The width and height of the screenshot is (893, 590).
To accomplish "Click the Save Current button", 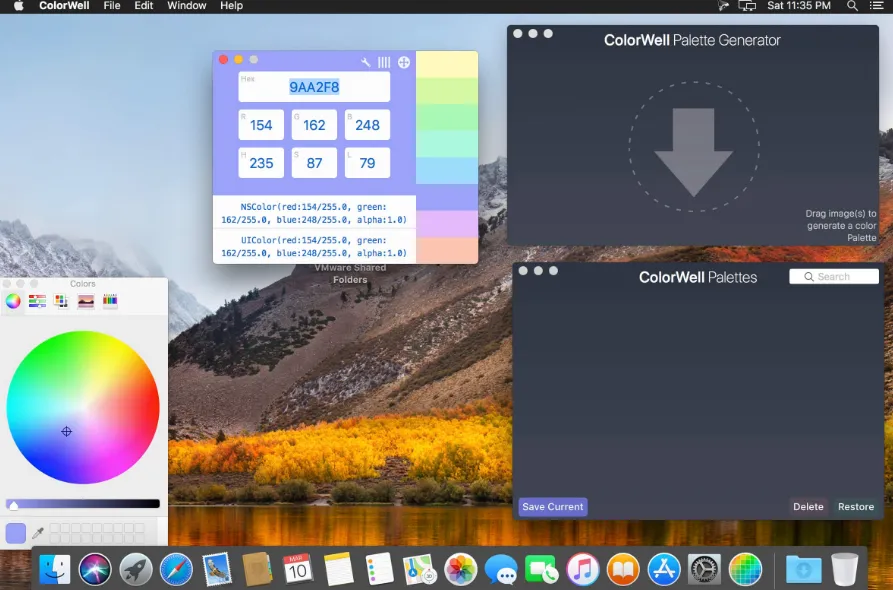I will click(552, 506).
